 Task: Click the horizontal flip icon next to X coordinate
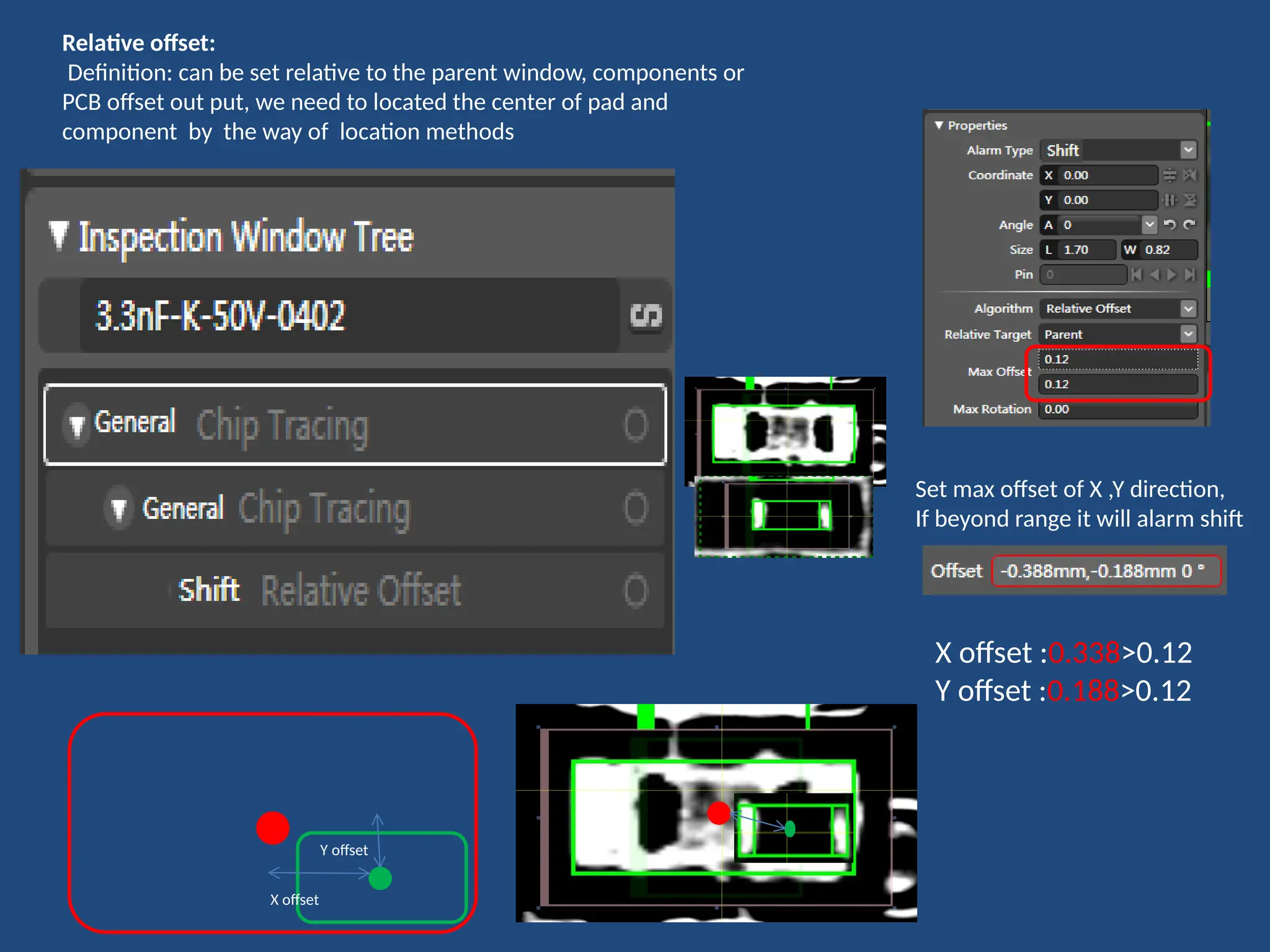pos(1189,175)
